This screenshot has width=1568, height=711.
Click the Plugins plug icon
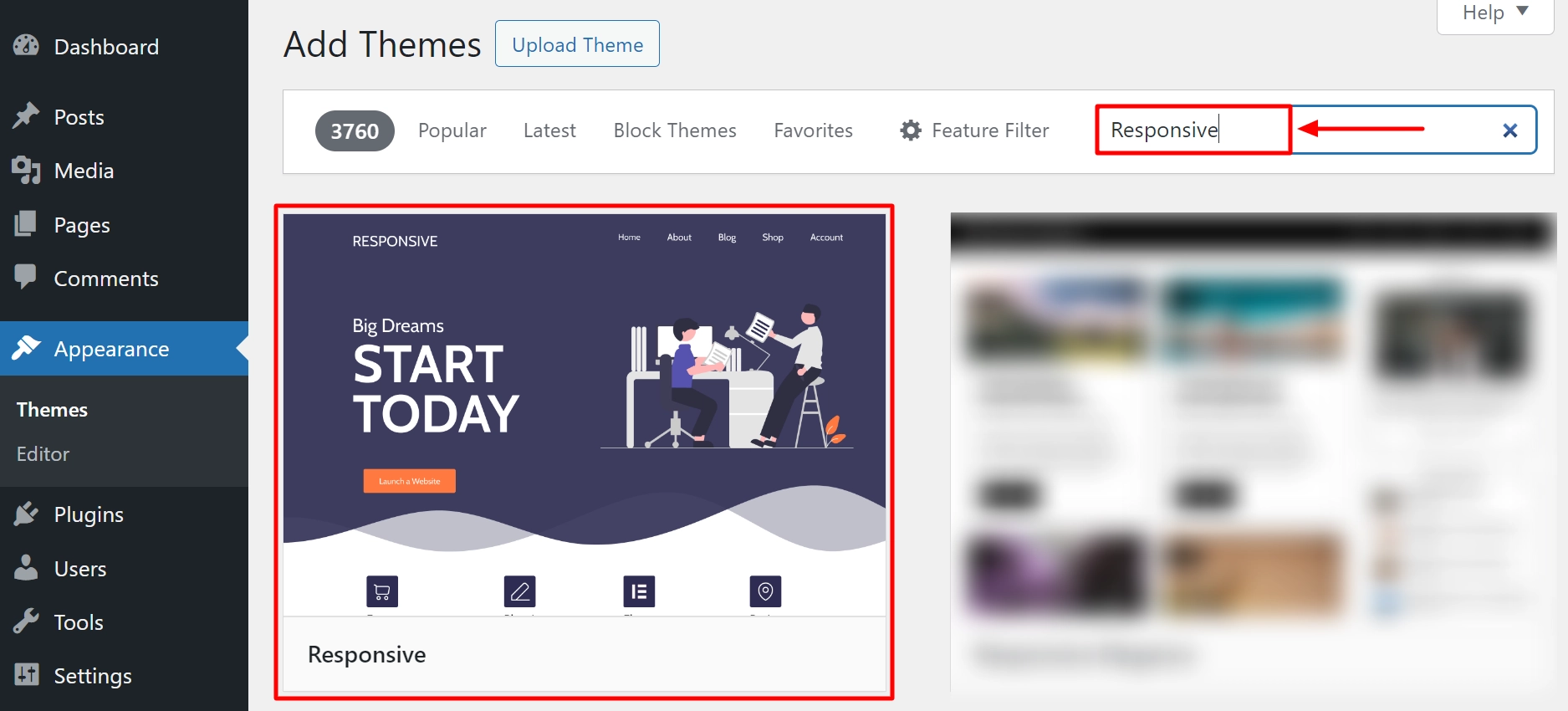(x=26, y=513)
